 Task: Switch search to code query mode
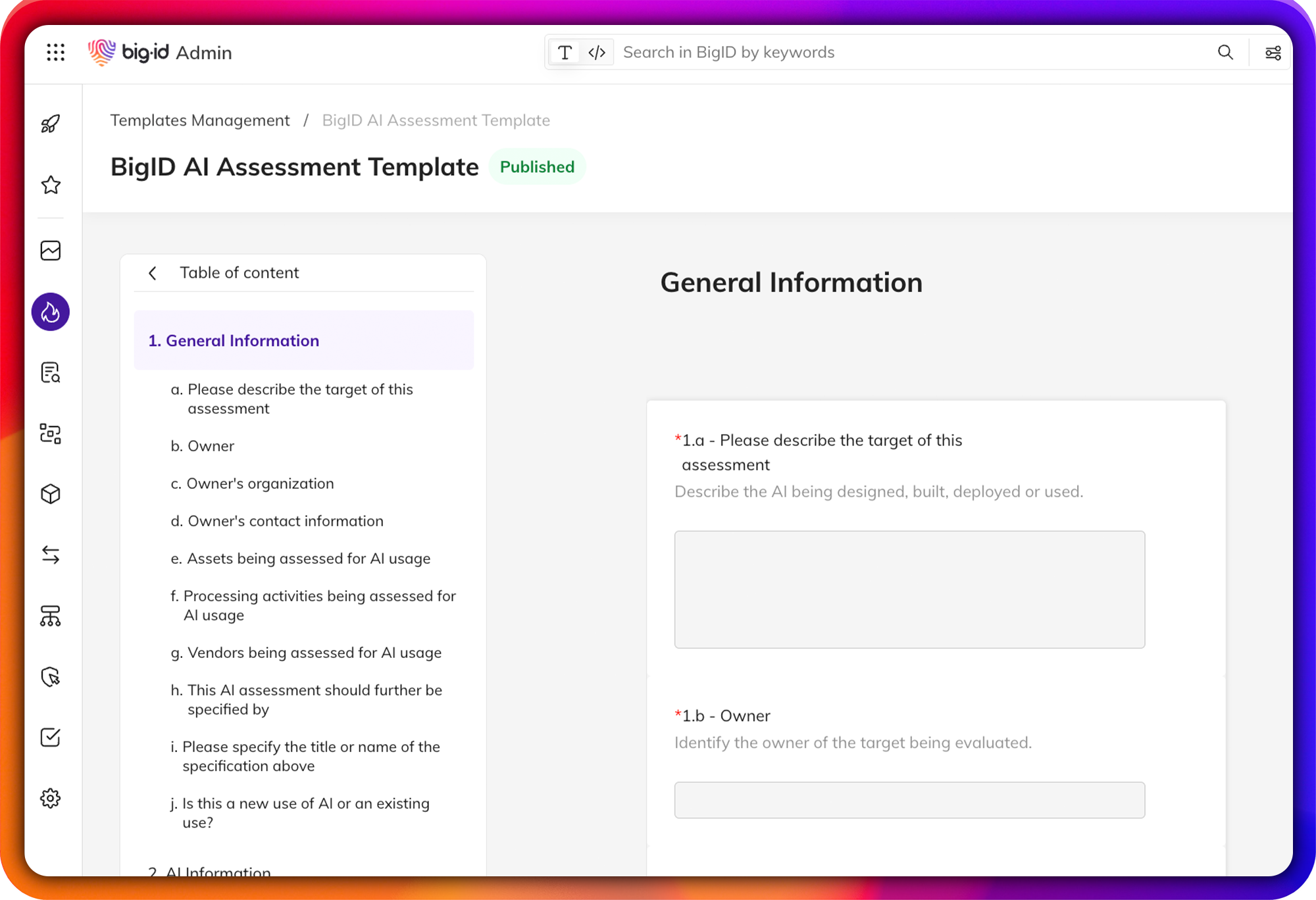(x=597, y=52)
